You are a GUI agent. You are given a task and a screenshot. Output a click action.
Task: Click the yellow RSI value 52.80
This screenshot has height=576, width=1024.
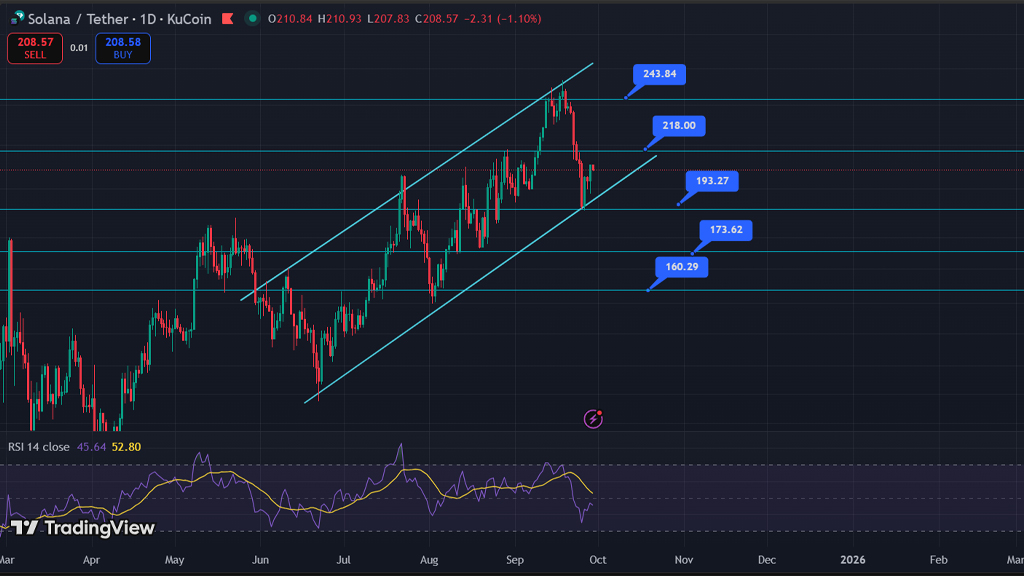[x=125, y=447]
